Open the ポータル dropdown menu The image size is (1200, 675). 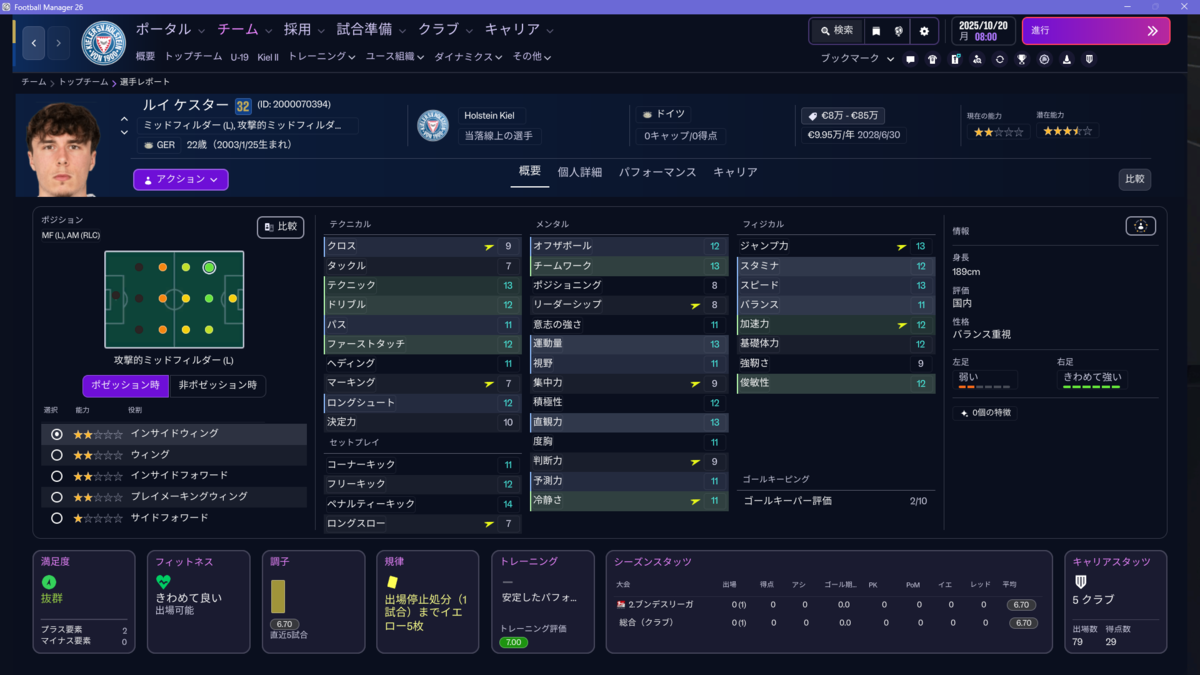click(170, 30)
